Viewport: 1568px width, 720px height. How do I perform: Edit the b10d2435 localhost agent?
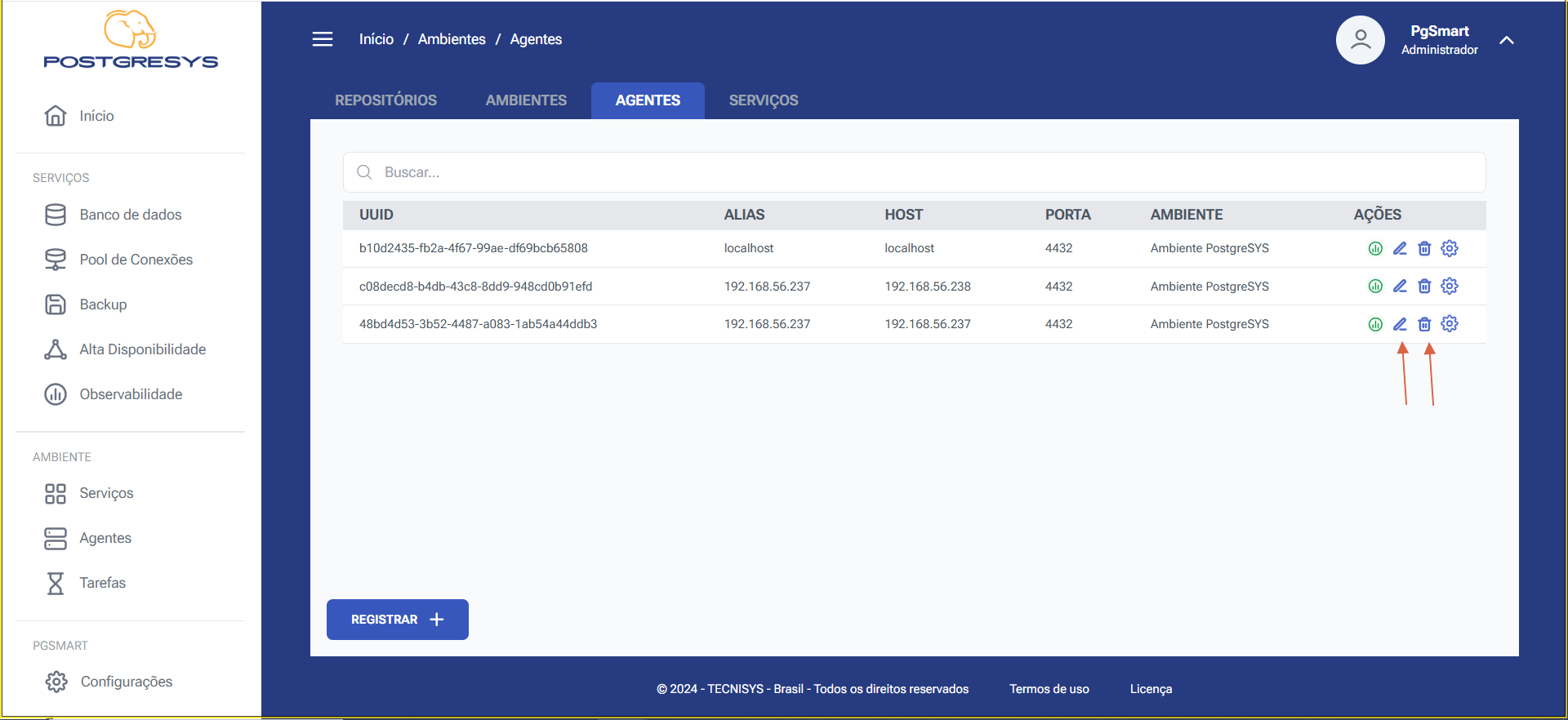coord(1400,248)
